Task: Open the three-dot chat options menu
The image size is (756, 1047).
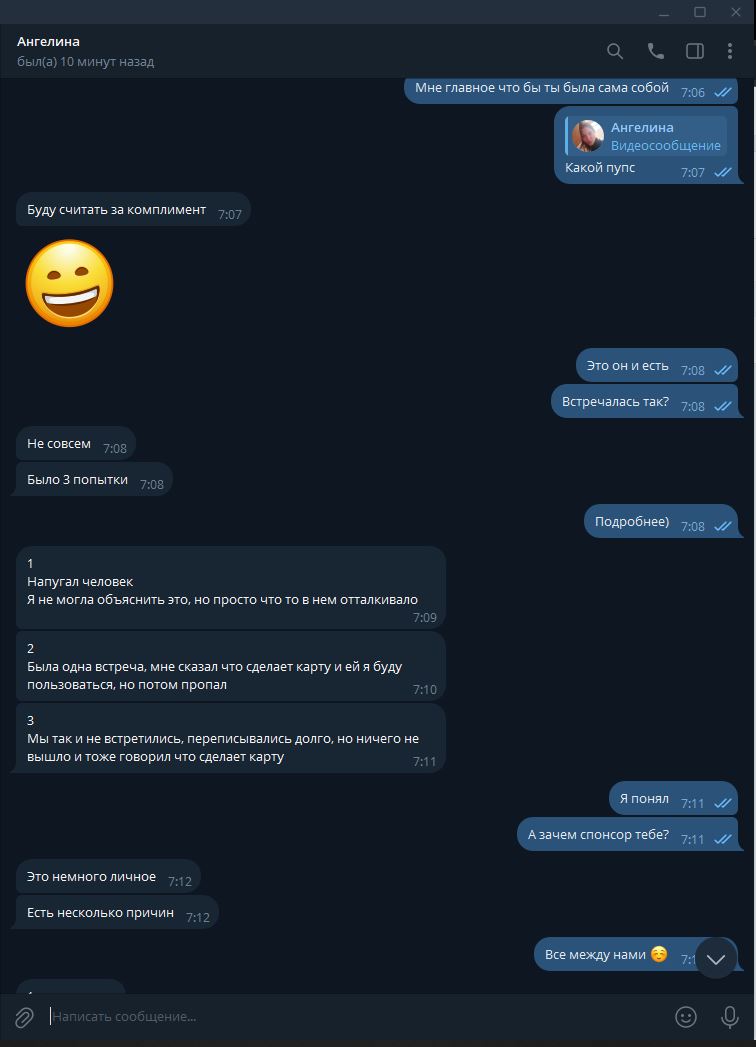Action: coord(730,51)
